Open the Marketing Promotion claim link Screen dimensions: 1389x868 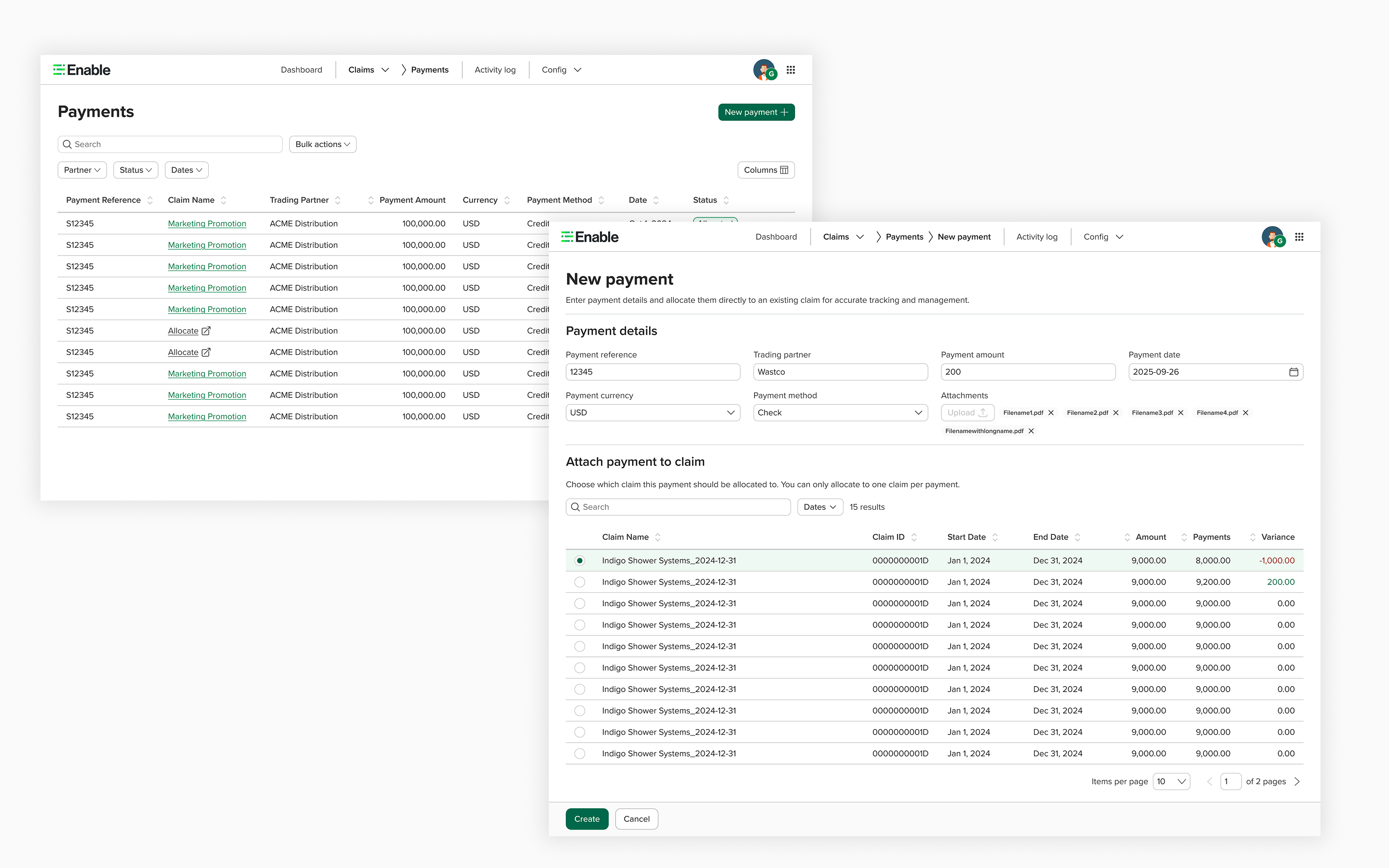pyautogui.click(x=206, y=223)
